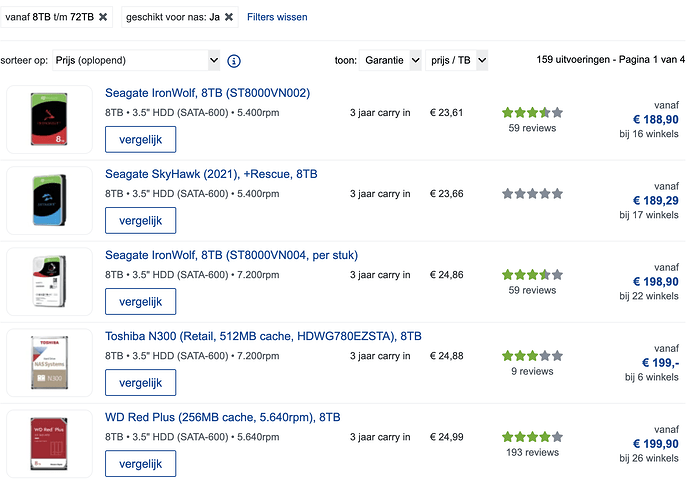Screen dimensions: 690x483
Task: Click the Seagate SkyHawk grey star rating
Action: pyautogui.click(x=532, y=194)
